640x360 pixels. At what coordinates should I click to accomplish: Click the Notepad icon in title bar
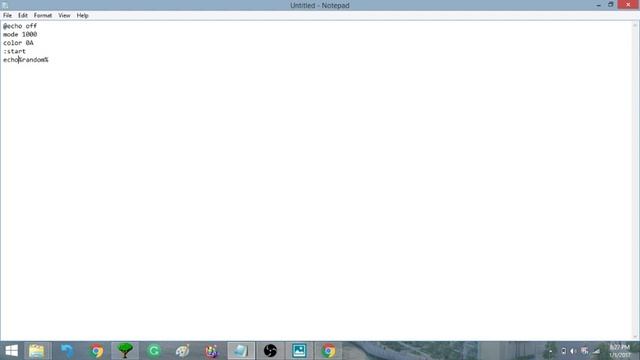tap(5, 5)
